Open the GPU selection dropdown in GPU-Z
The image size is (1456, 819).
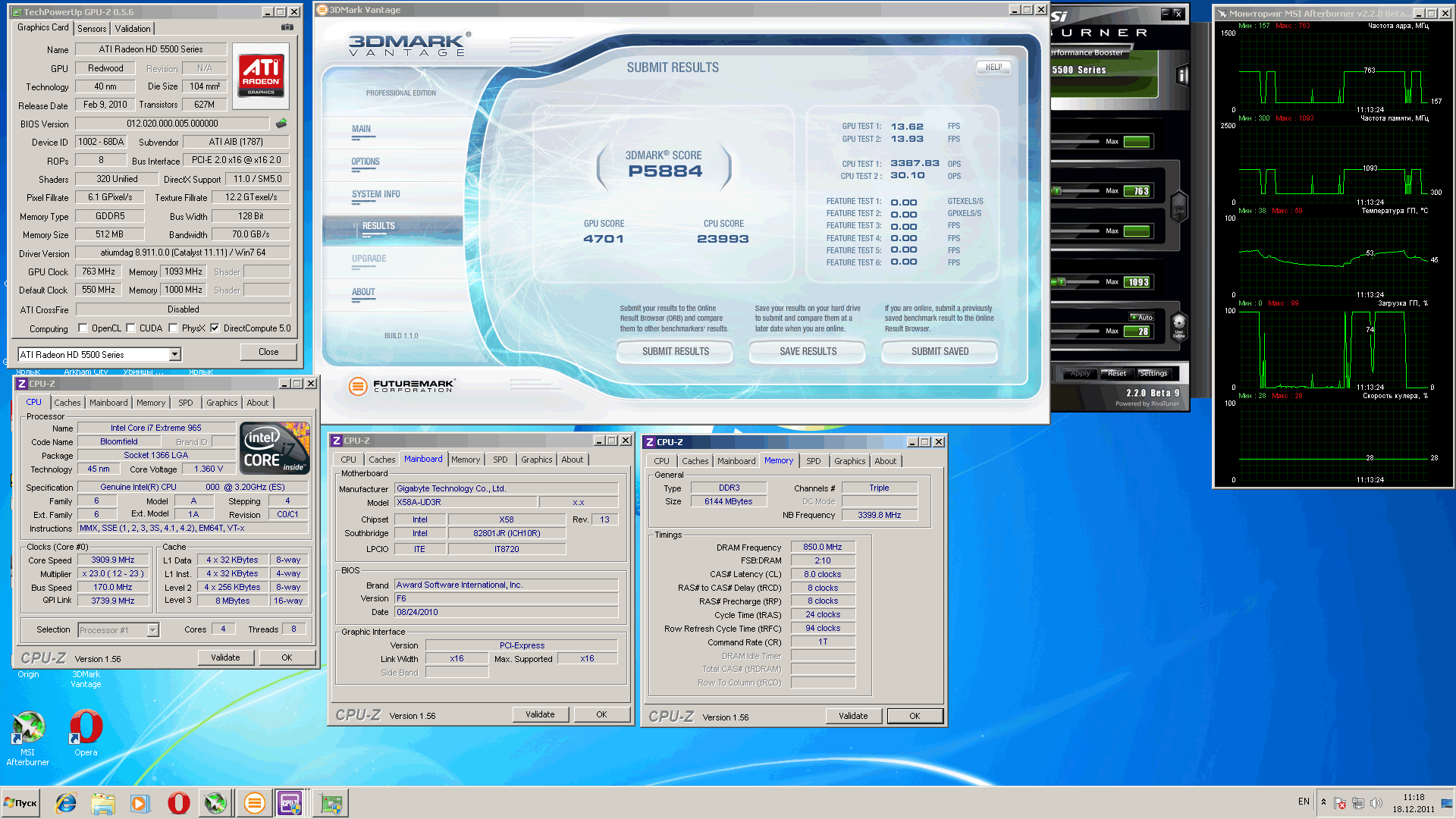175,354
